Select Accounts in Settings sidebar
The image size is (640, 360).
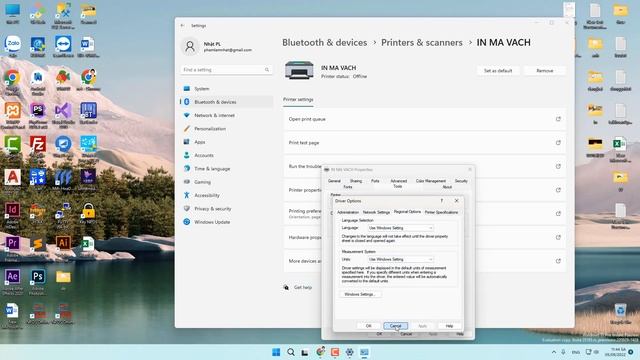(227, 156)
